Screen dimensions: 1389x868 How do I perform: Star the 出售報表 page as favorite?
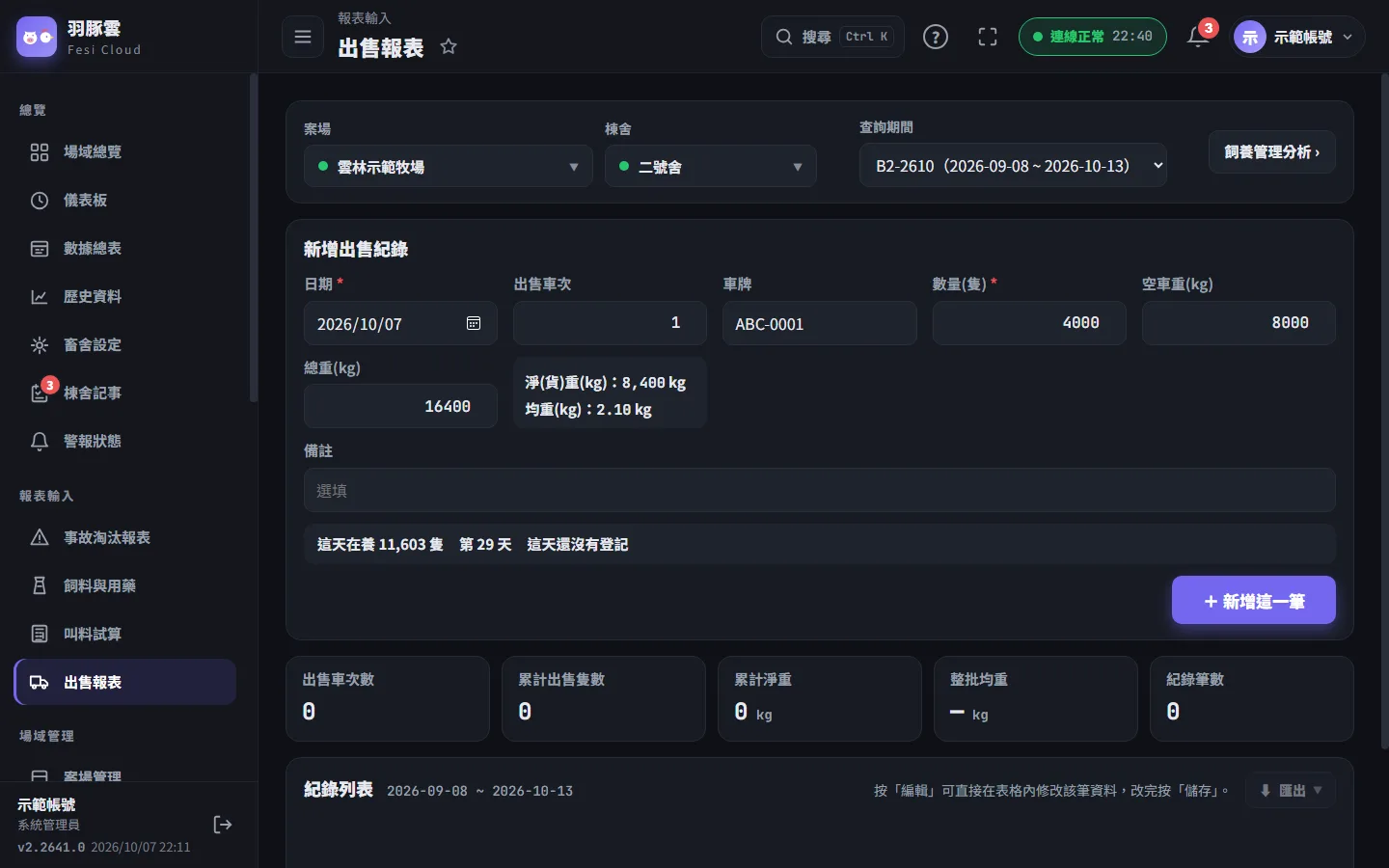(449, 46)
